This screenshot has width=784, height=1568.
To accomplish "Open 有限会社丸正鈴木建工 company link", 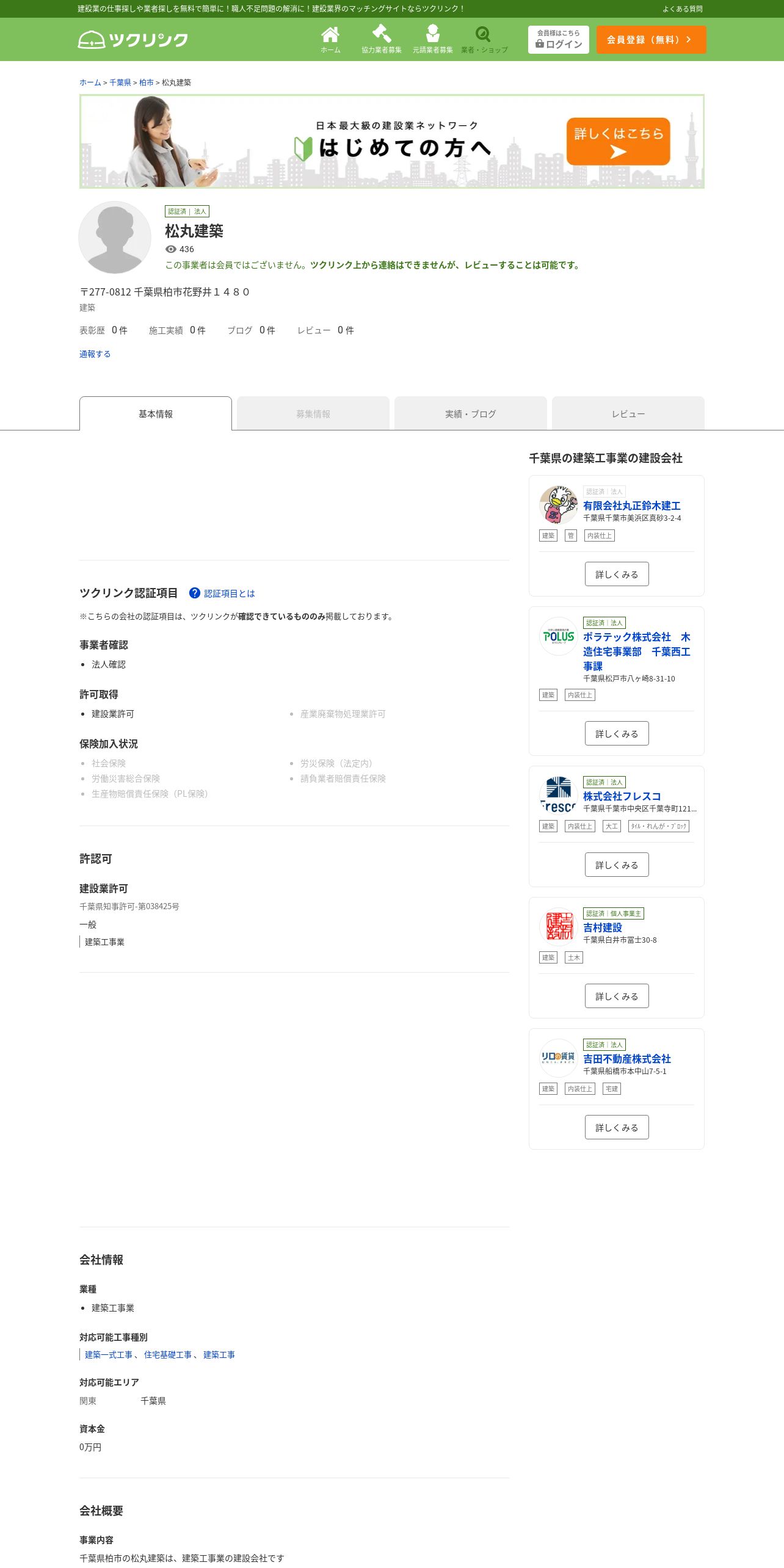I will click(x=632, y=506).
